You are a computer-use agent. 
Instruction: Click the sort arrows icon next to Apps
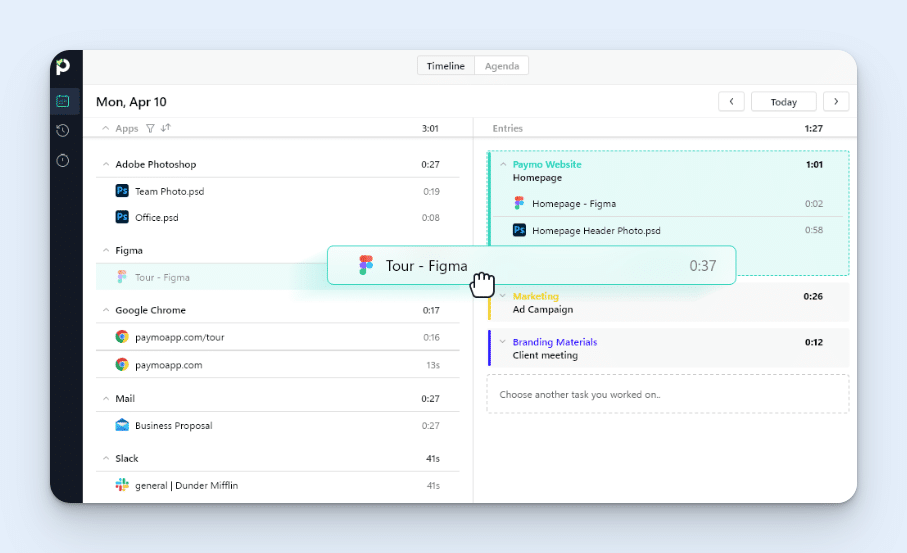click(x=165, y=128)
